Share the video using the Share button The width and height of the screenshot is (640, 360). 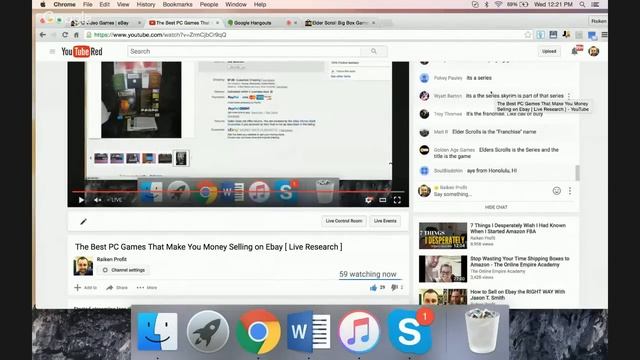click(117, 288)
